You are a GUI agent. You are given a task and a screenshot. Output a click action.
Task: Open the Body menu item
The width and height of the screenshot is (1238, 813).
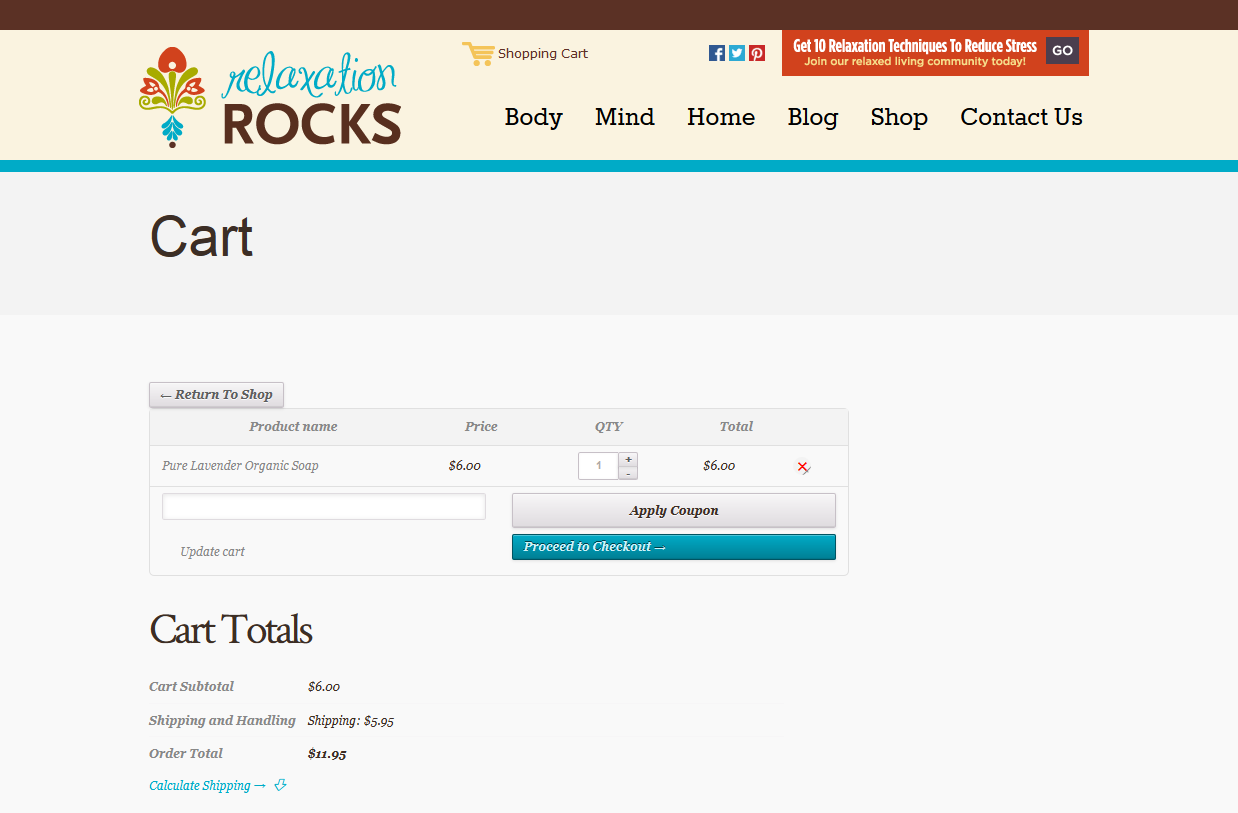(x=533, y=117)
